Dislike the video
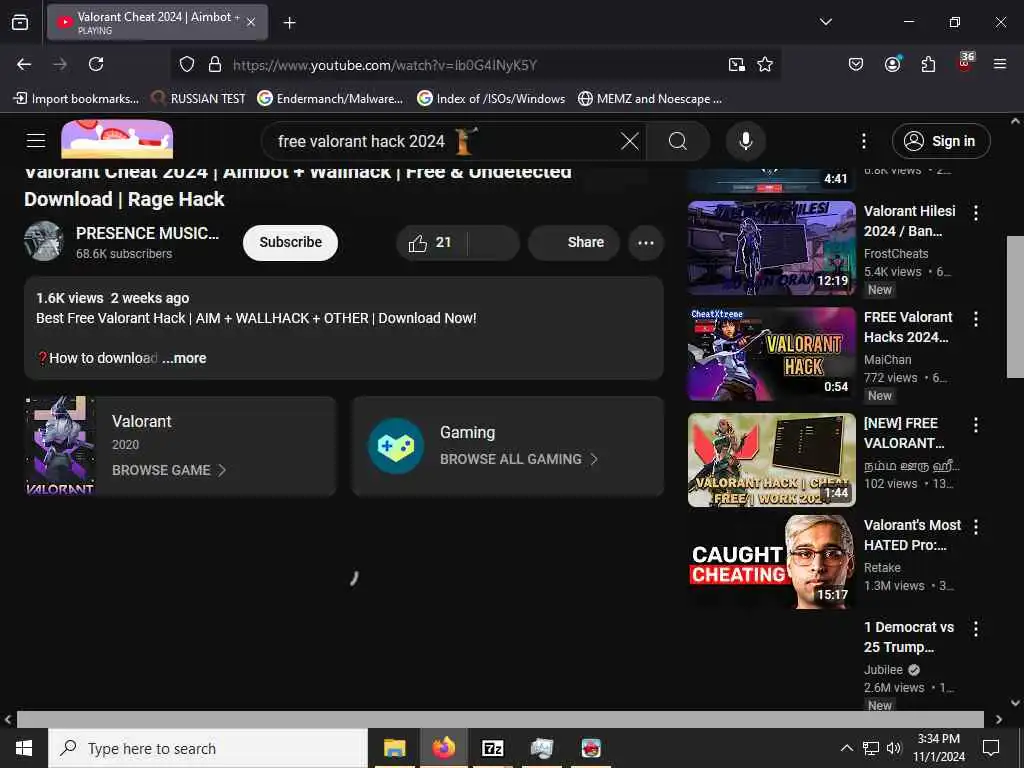Image resolution: width=1024 pixels, height=768 pixels. tap(494, 243)
